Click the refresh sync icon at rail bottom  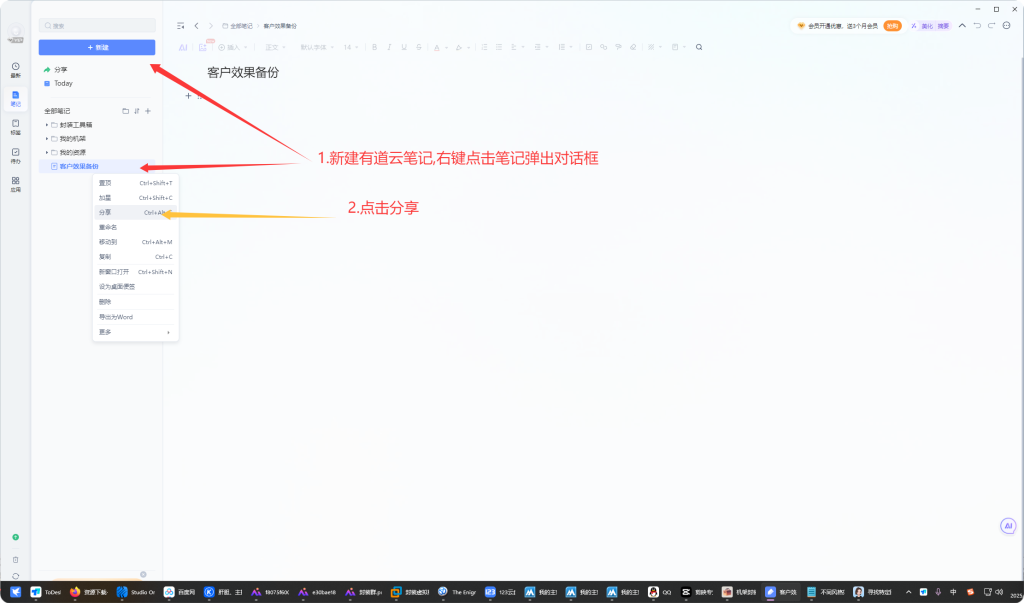point(16,576)
